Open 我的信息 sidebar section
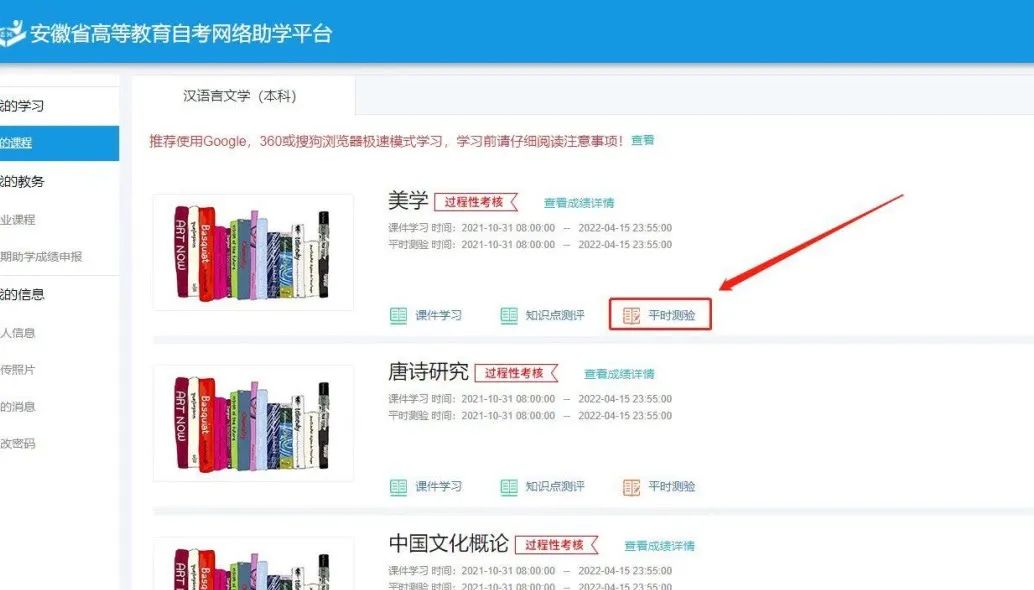This screenshot has width=1034, height=590. (x=22, y=295)
